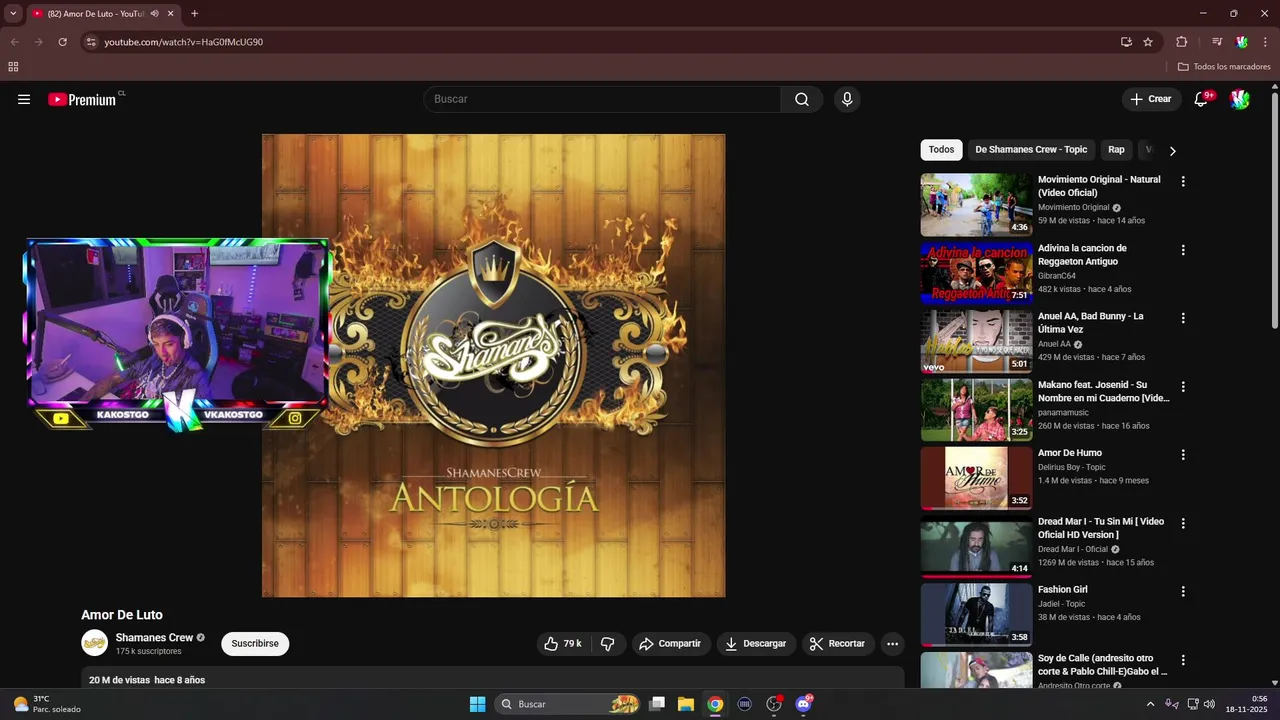Open Chrome extensions puzzle icon
Screen dimensions: 1280x720
click(1181, 42)
